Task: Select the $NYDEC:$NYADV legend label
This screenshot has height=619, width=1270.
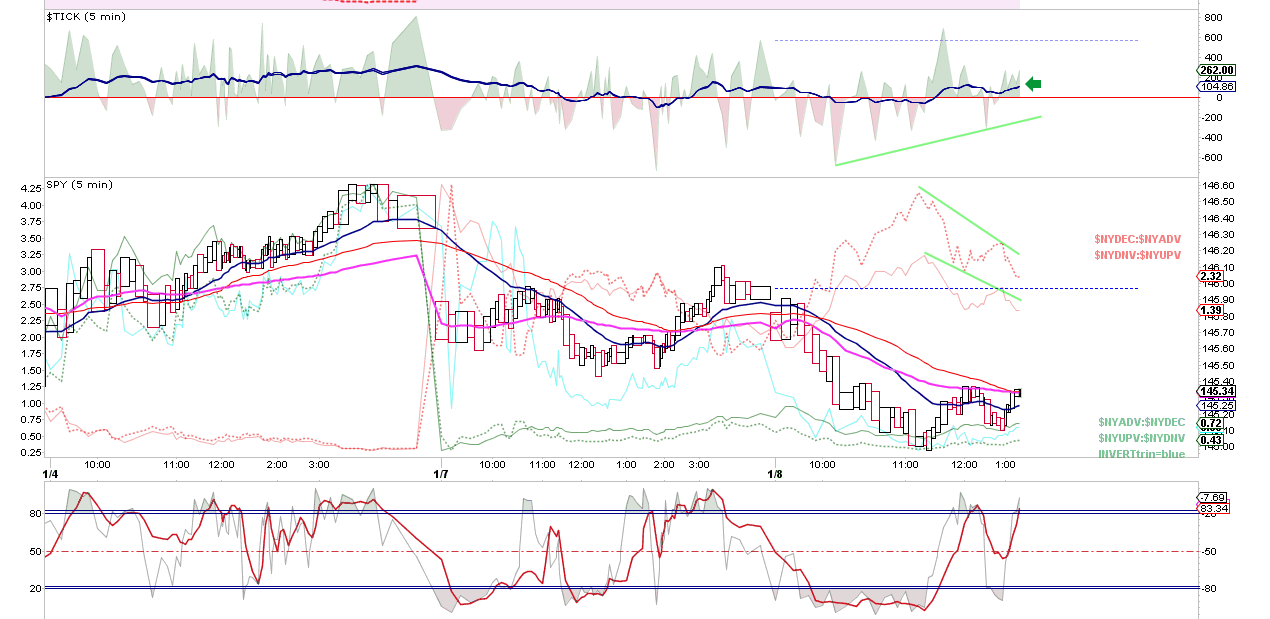Action: click(1138, 240)
